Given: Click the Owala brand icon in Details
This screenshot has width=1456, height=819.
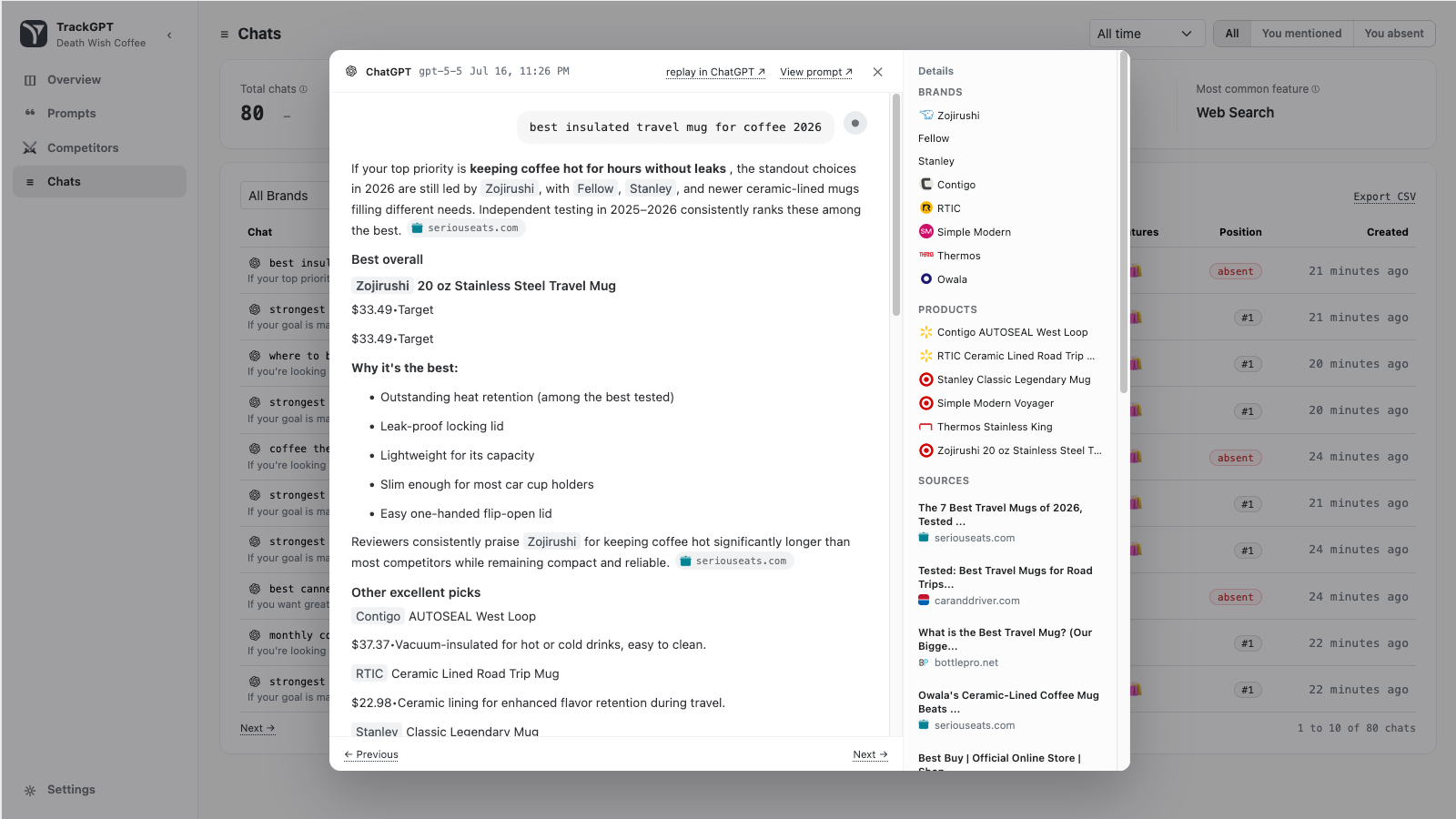Looking at the screenshot, I should click(x=926, y=279).
